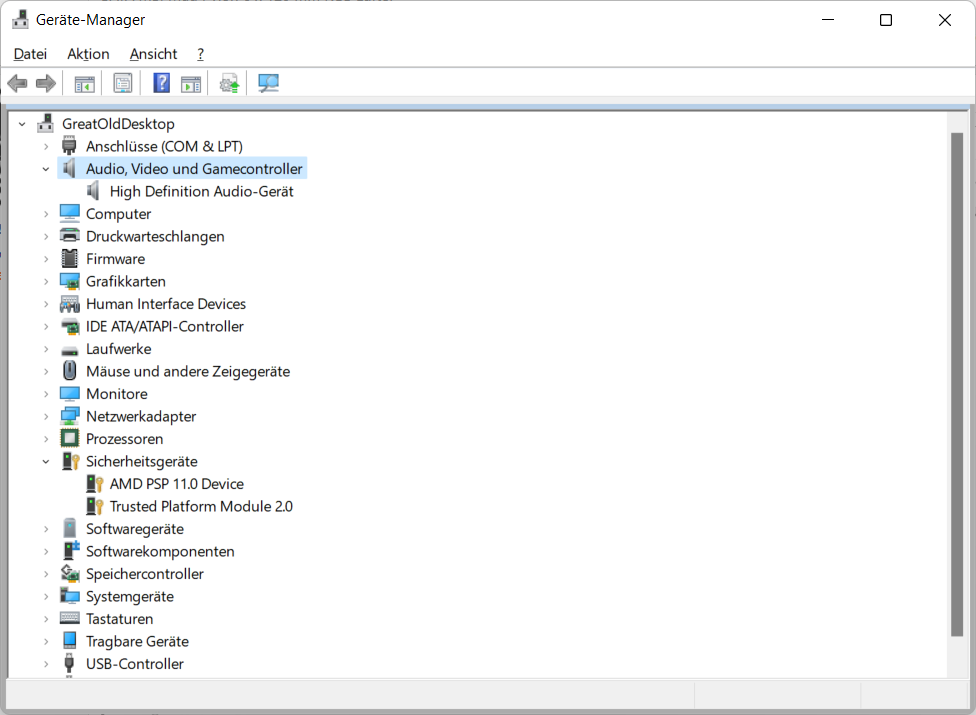
Task: Expand the Computer category chevron
Action: (x=46, y=214)
